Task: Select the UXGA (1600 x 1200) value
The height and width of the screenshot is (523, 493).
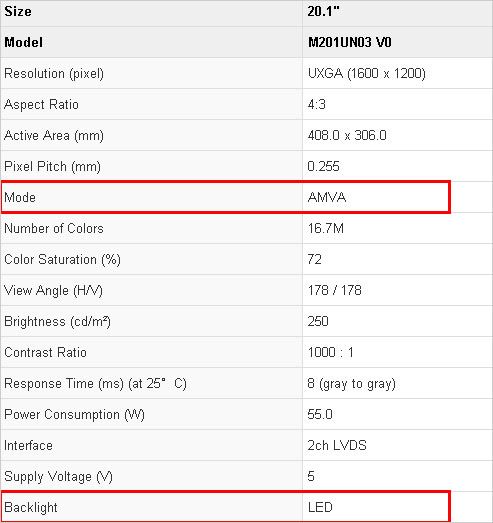Action: [x=367, y=73]
